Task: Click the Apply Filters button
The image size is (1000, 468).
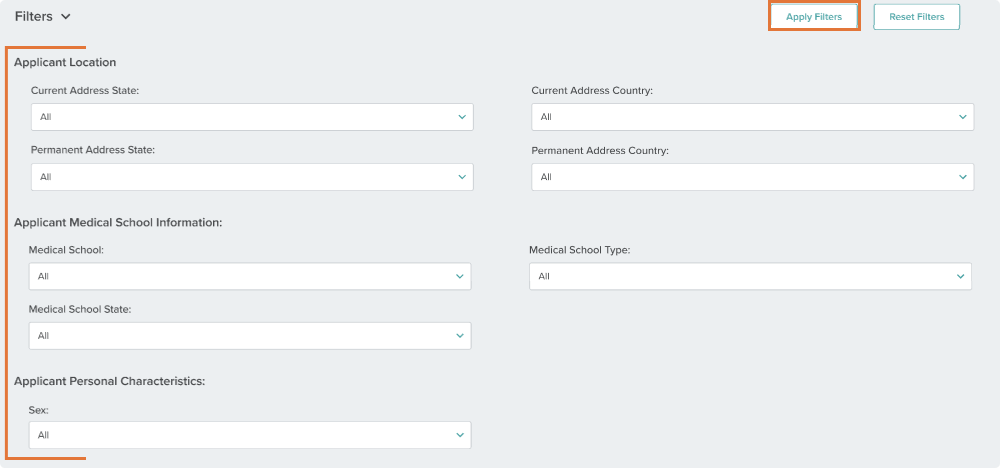Action: click(814, 17)
